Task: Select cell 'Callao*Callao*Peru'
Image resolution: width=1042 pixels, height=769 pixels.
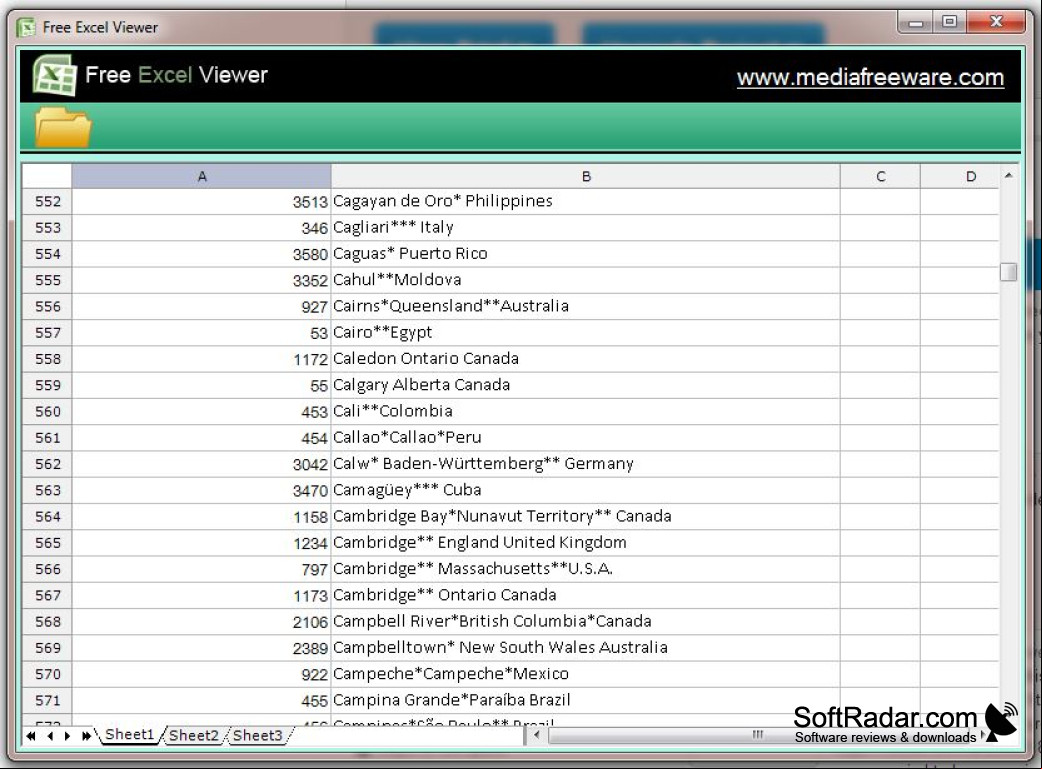Action: [585, 438]
